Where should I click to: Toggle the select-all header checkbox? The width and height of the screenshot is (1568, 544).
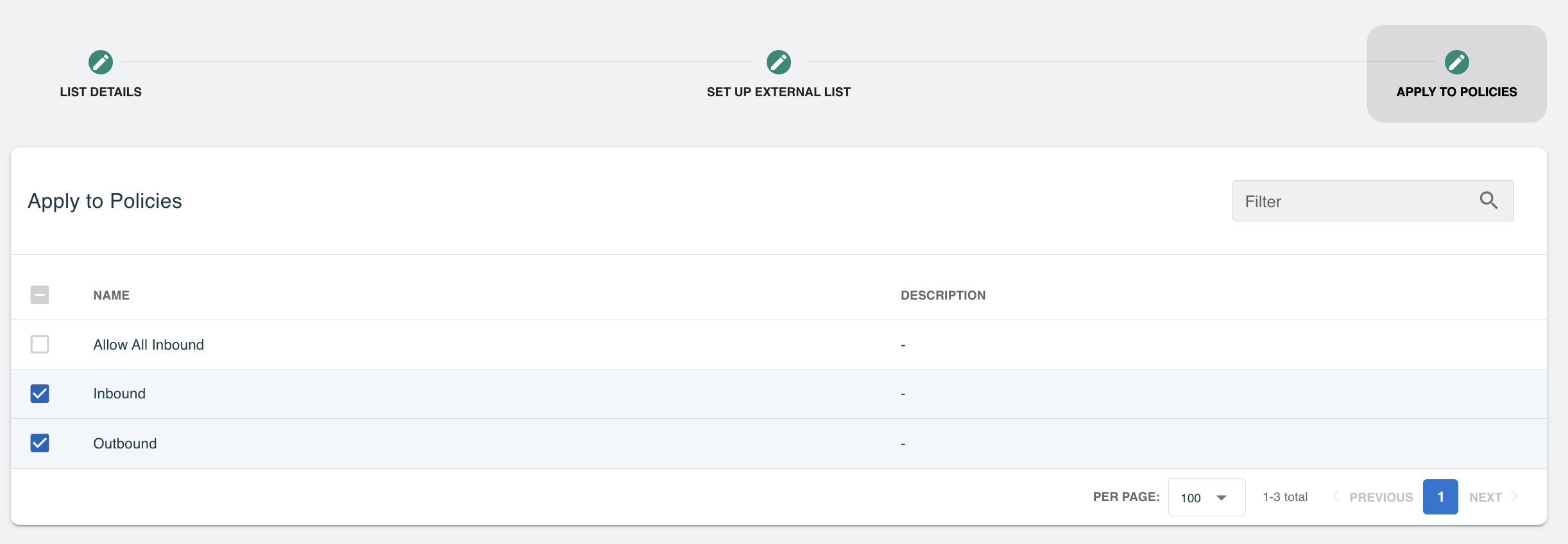coord(40,295)
